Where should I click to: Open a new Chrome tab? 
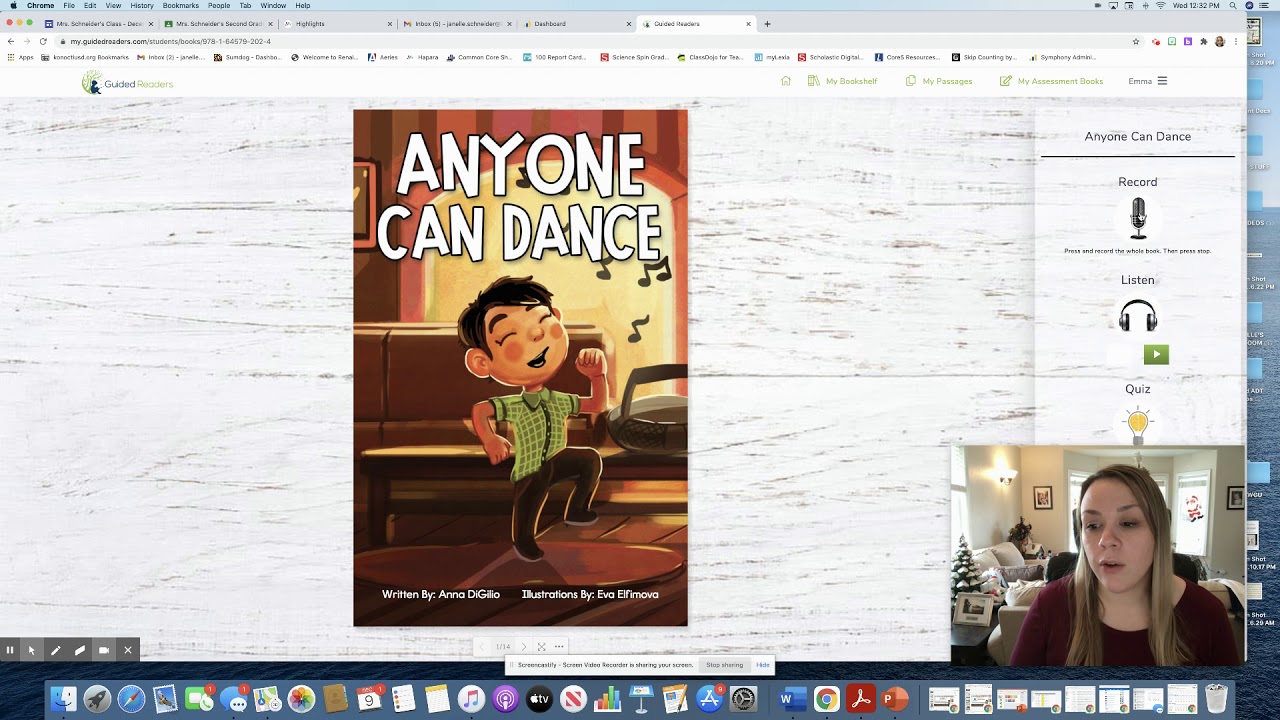(767, 23)
